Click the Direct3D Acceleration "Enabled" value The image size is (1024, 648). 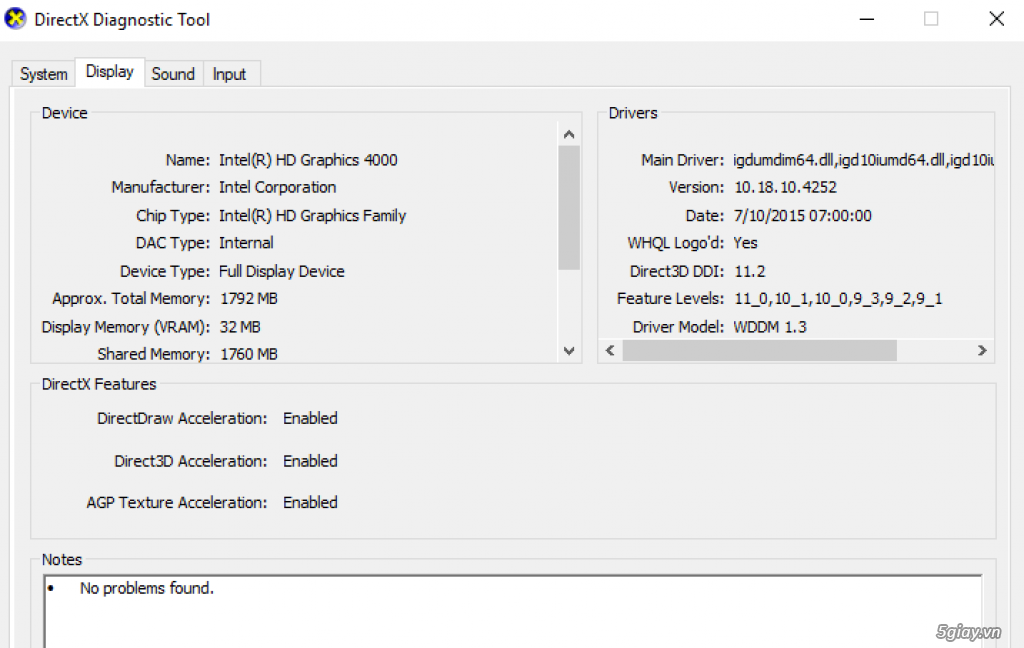click(310, 461)
